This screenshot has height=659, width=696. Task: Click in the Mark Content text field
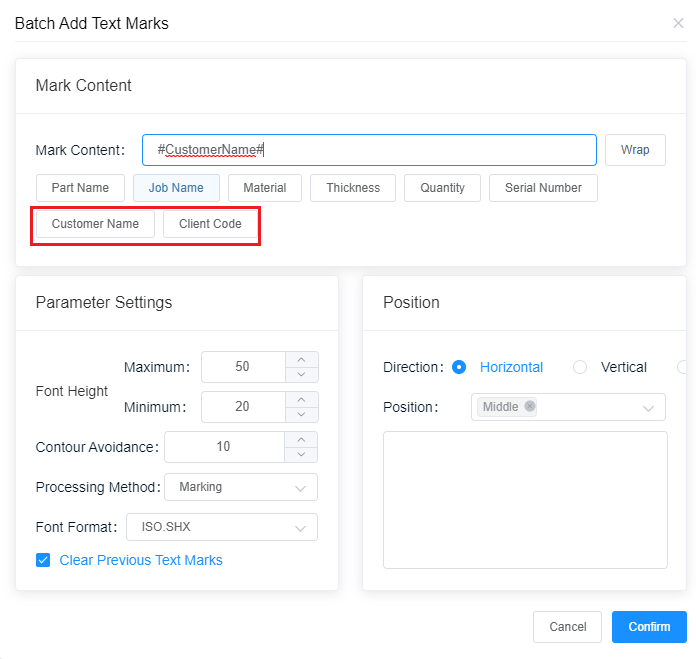click(369, 150)
